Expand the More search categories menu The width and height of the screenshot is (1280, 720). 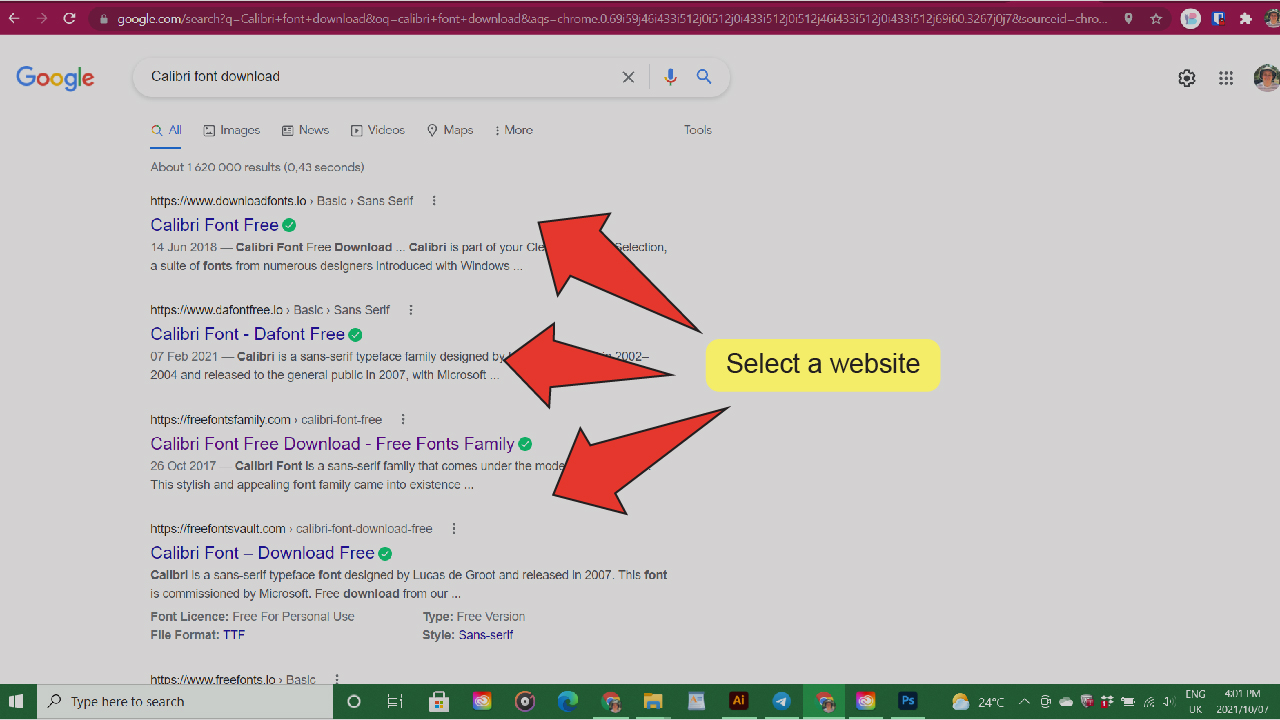pyautogui.click(x=514, y=130)
